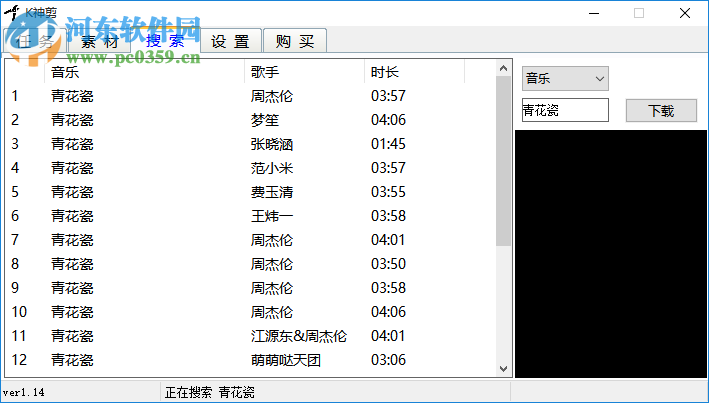Close the K神剪 window
The width and height of the screenshot is (709, 403).
(x=685, y=13)
